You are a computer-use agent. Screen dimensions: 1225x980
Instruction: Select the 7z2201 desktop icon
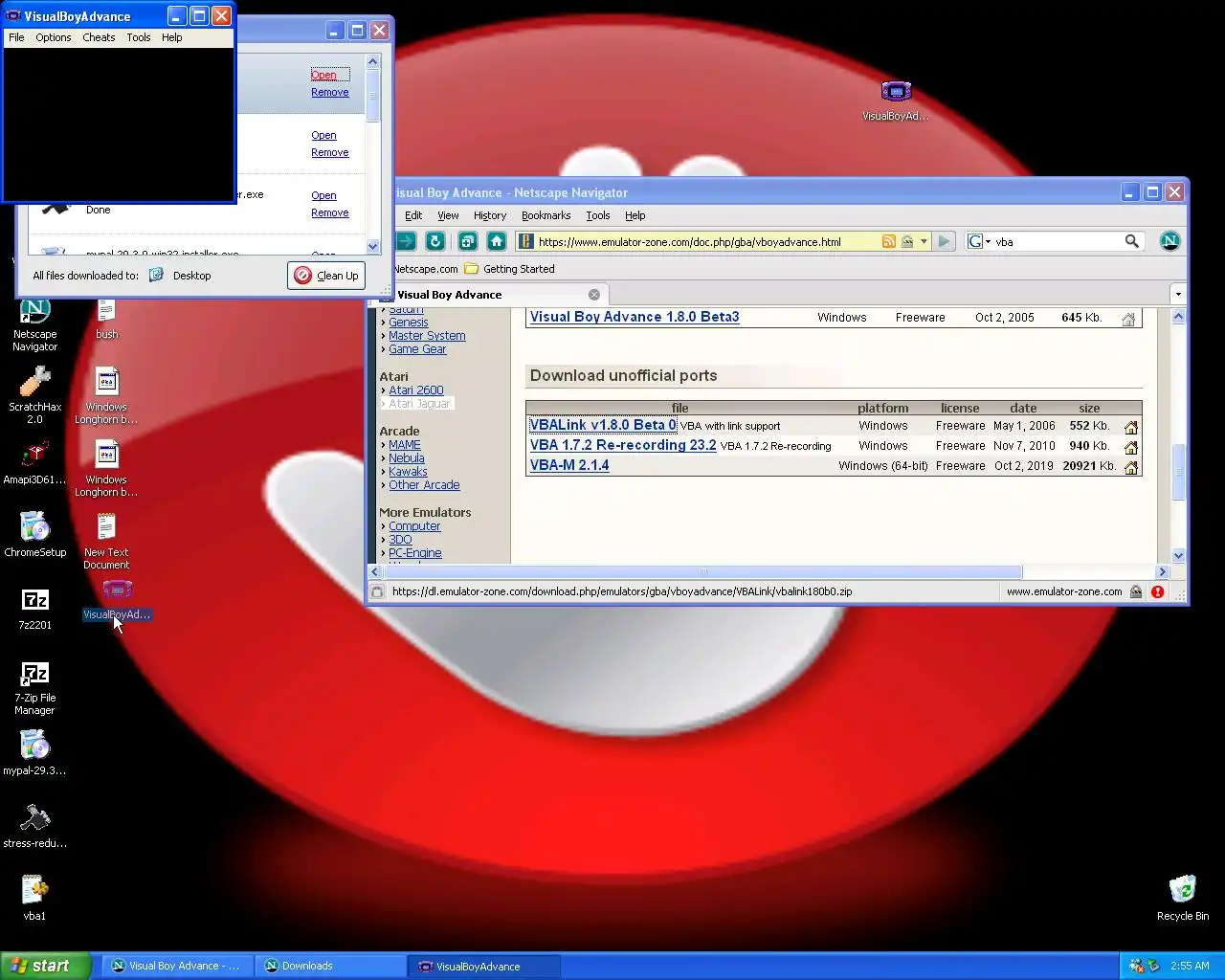tap(35, 609)
